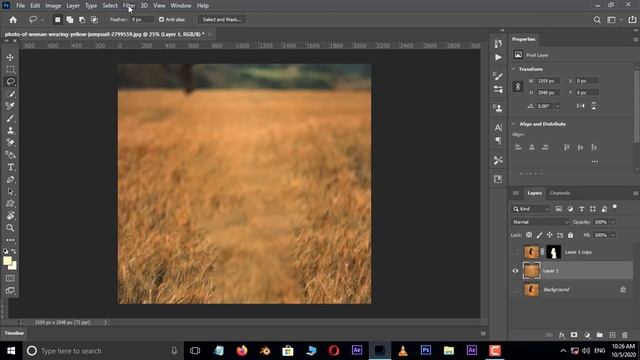This screenshot has width=640, height=360.
Task: Click the Type here to search box
Action: click(x=103, y=351)
